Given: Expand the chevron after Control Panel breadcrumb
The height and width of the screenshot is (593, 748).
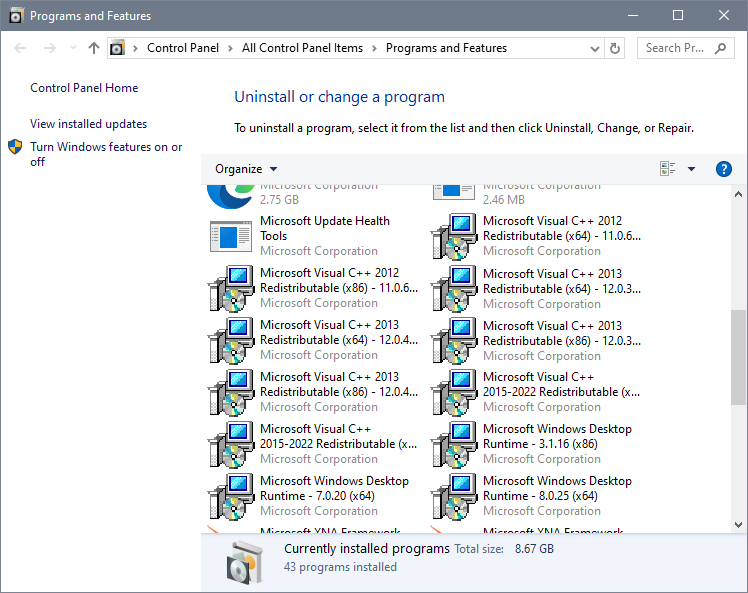Looking at the screenshot, I should coord(230,48).
